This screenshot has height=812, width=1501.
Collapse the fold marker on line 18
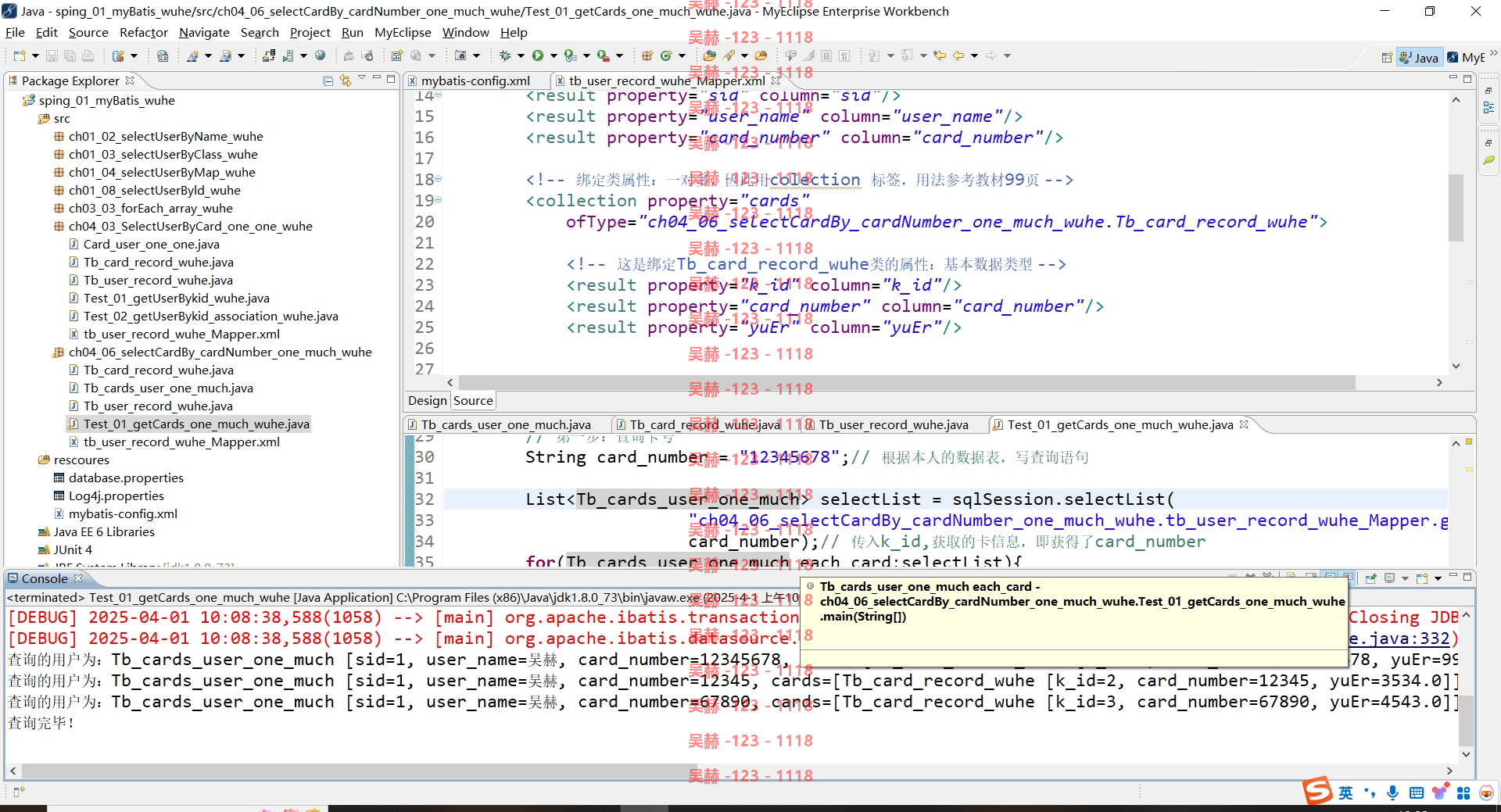tap(438, 180)
